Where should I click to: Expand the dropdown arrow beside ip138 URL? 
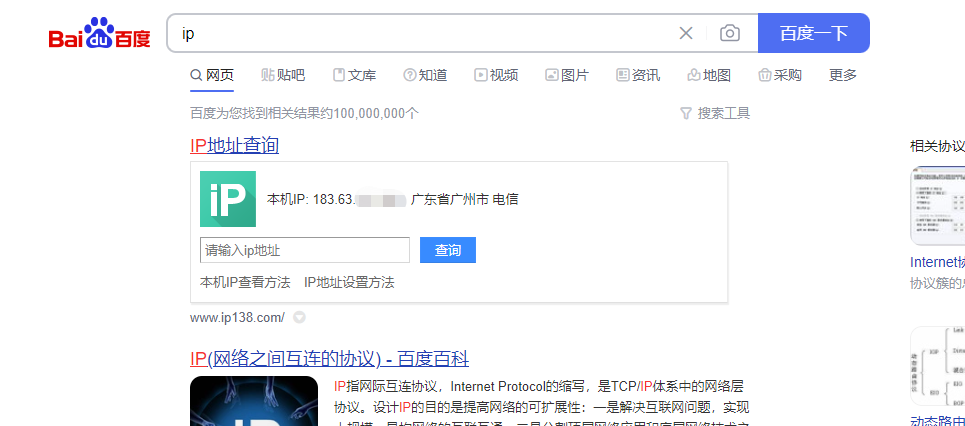299,318
